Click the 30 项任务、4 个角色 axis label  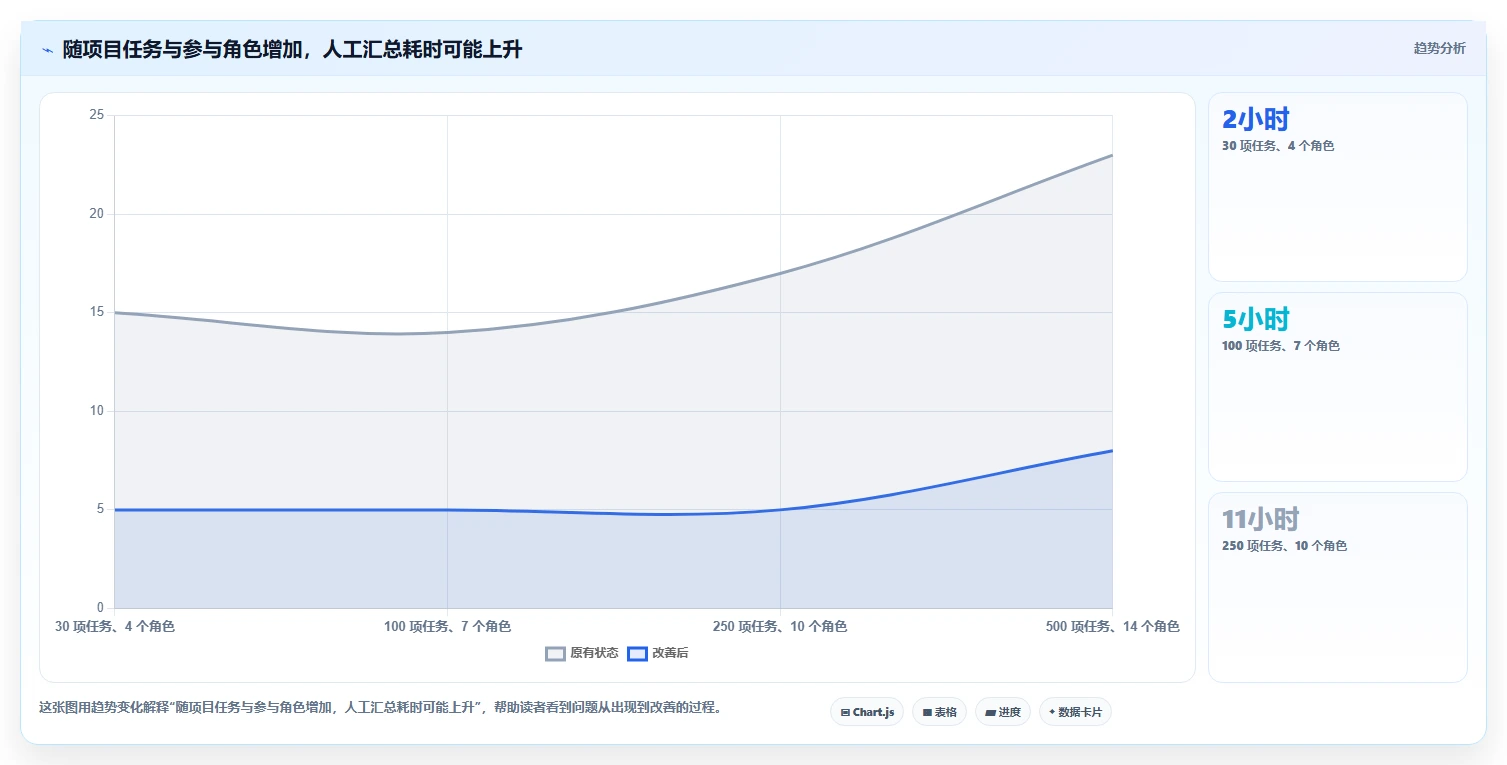point(115,627)
